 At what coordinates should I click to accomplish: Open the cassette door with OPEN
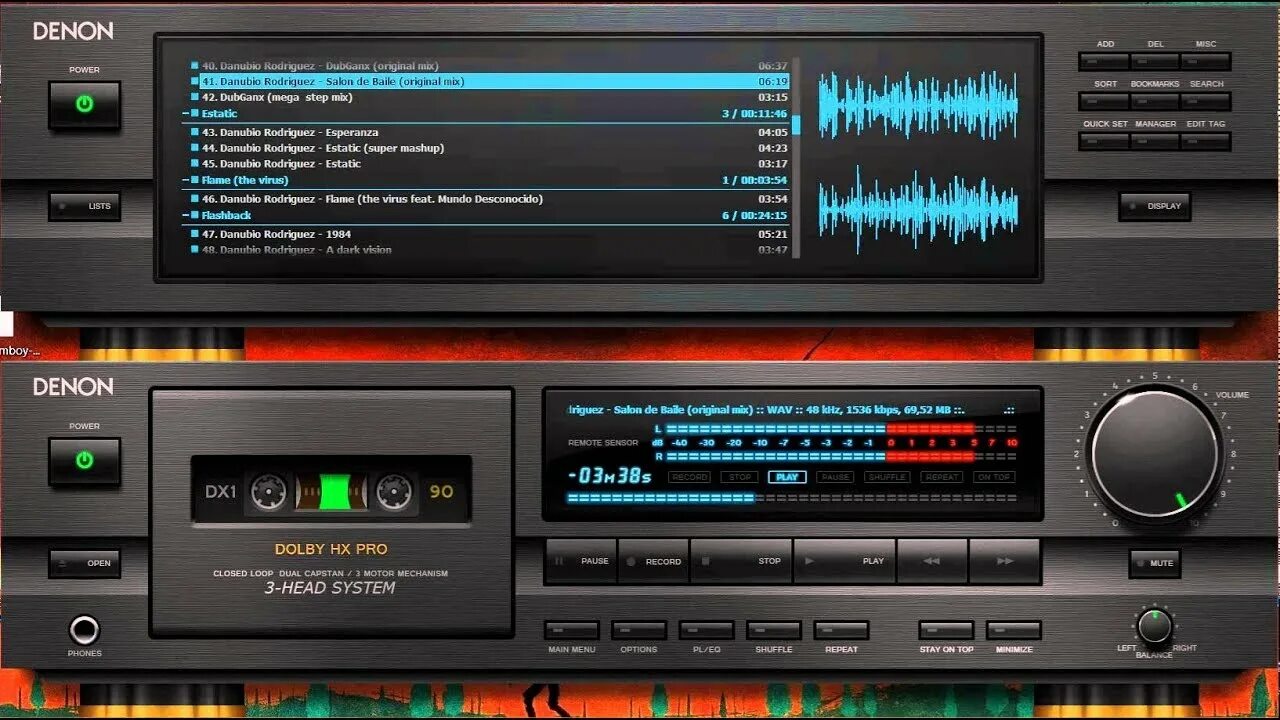click(85, 563)
